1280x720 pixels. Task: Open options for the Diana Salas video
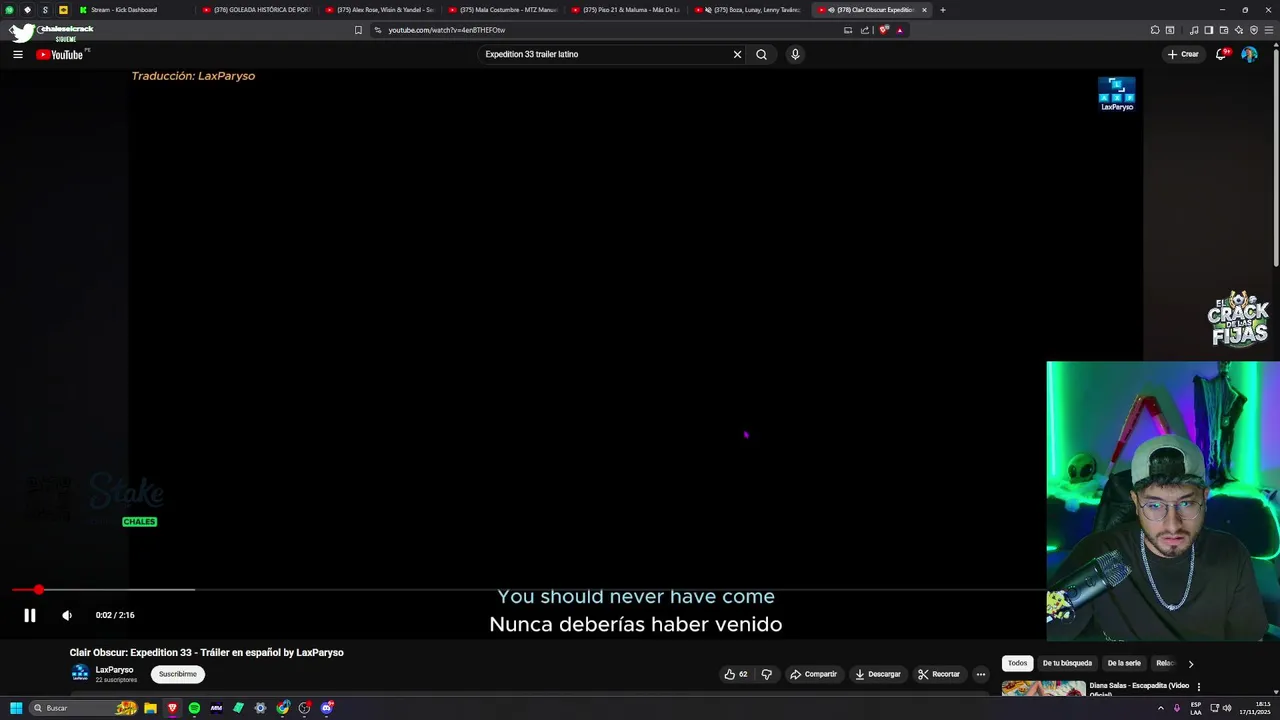tap(1199, 687)
